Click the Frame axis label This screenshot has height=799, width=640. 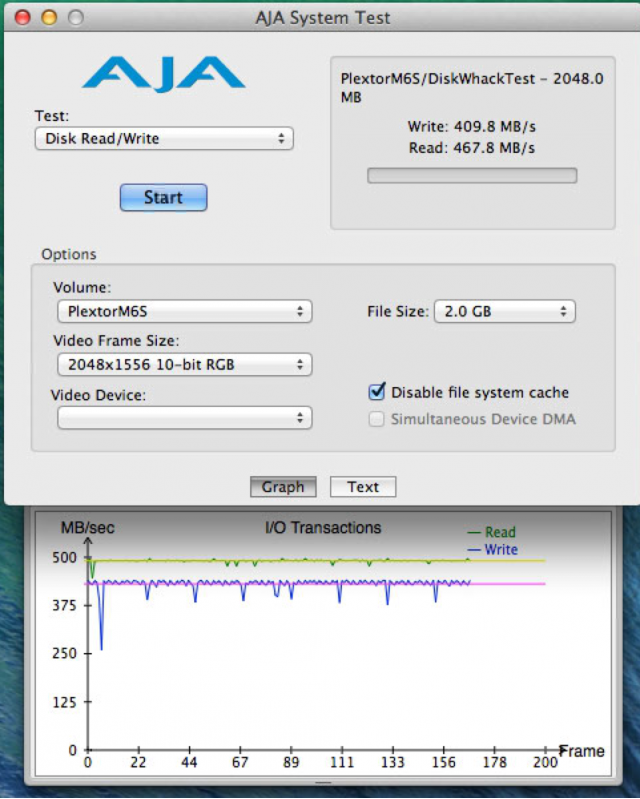[582, 751]
